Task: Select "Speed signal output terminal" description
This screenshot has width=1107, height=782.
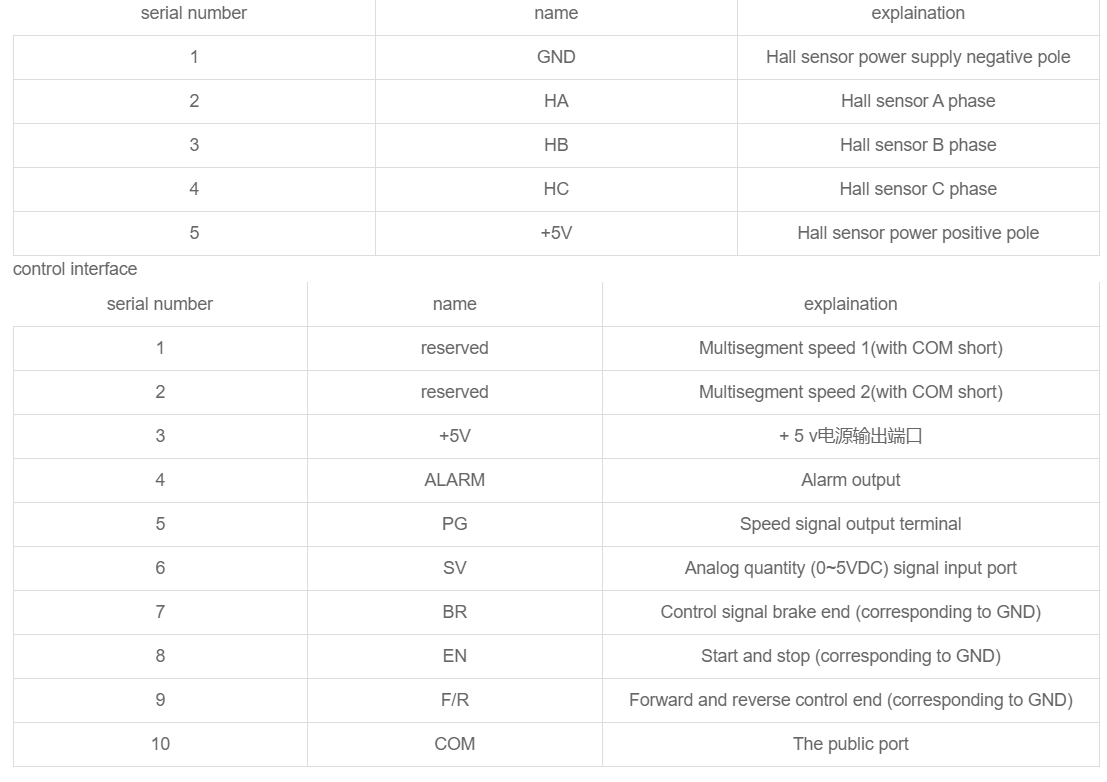Action: [850, 524]
